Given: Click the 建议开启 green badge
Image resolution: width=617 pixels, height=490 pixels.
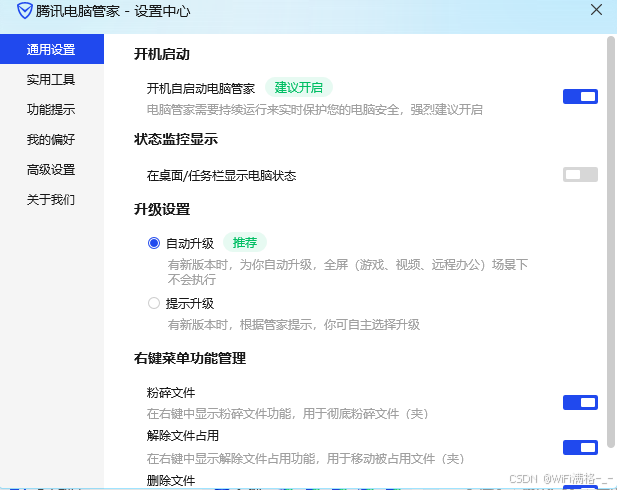Looking at the screenshot, I should [x=299, y=87].
